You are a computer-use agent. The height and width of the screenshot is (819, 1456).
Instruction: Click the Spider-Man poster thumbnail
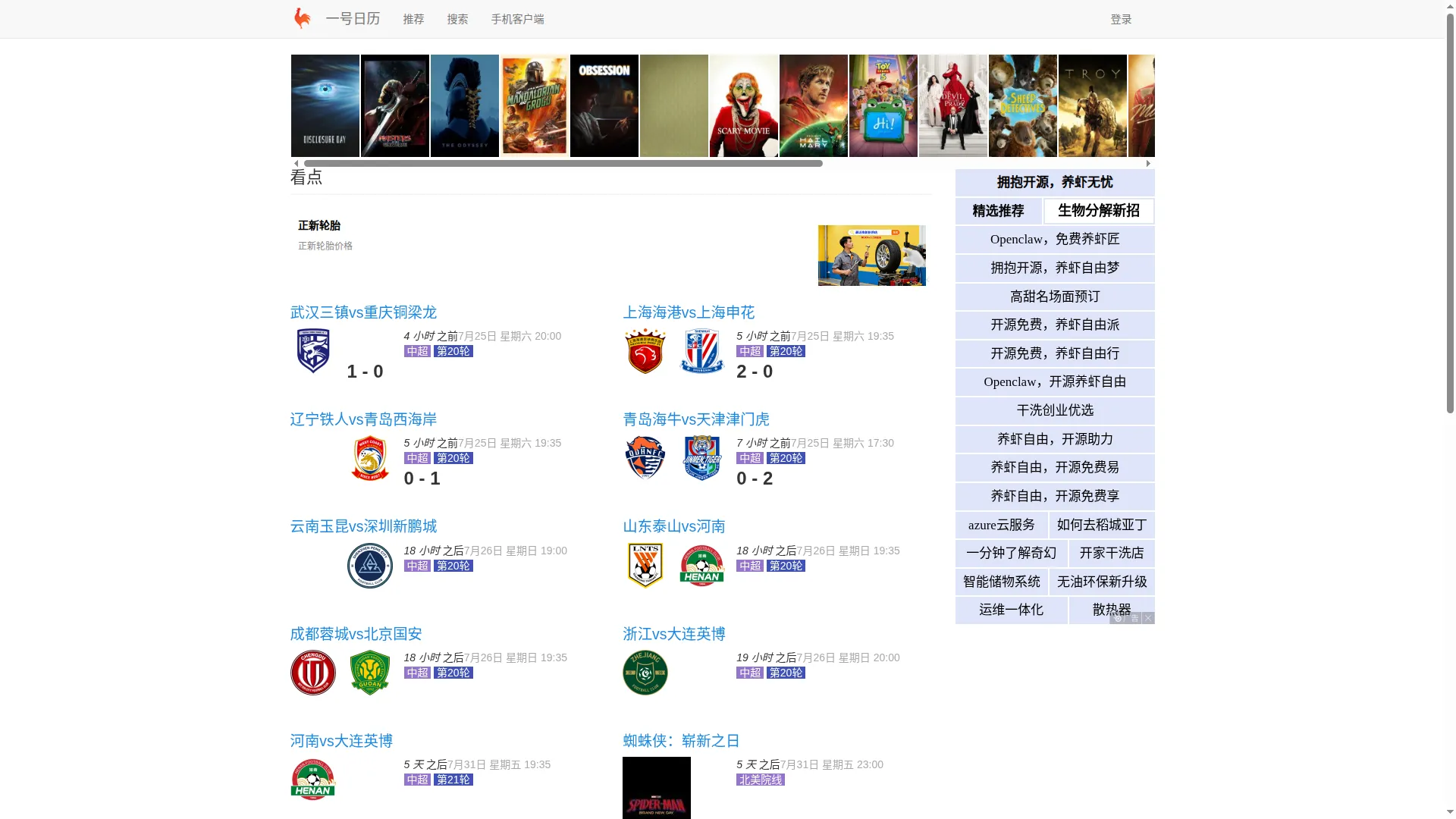point(657,788)
